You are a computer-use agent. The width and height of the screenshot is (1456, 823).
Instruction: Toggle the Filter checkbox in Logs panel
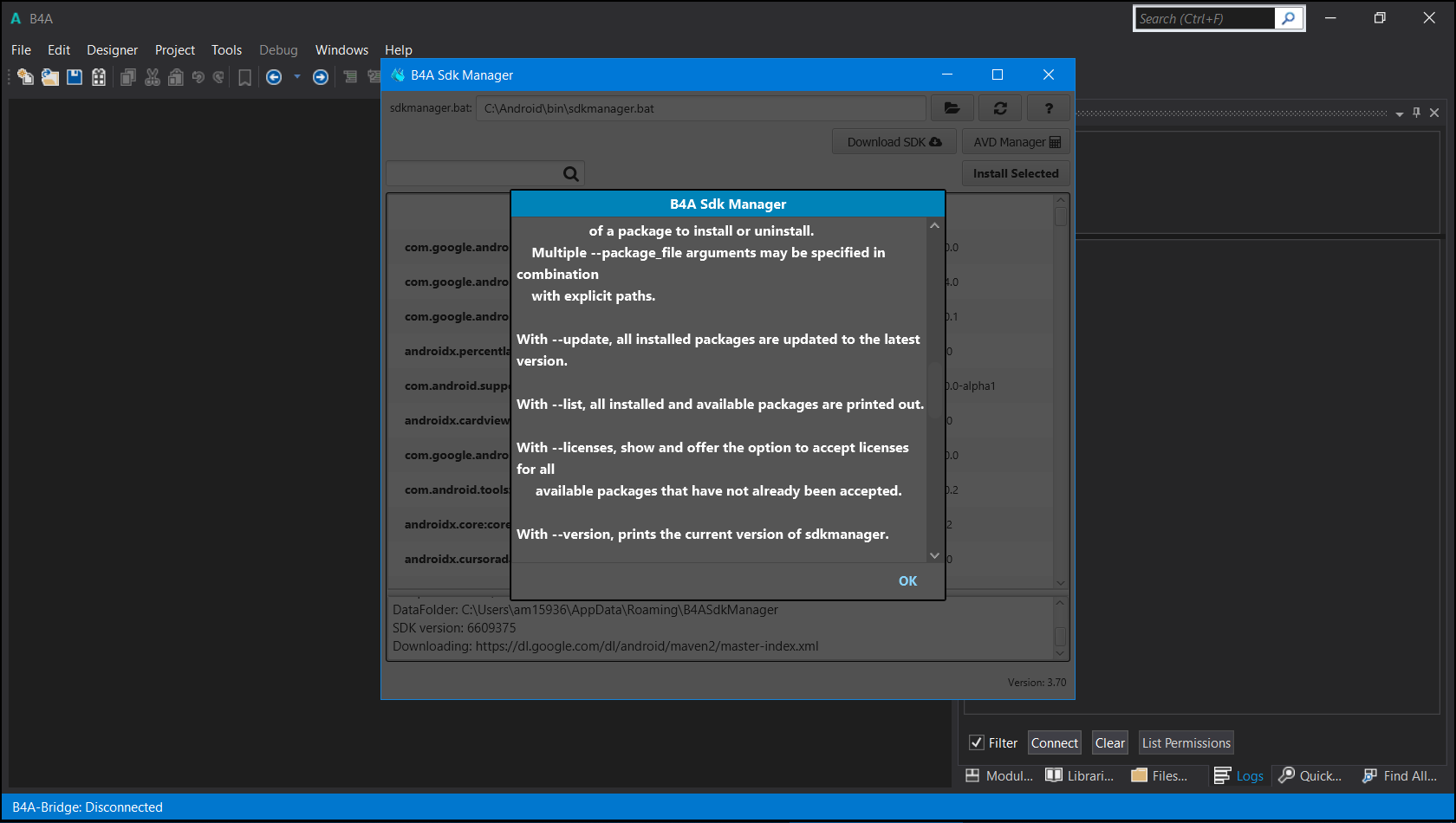coord(977,742)
